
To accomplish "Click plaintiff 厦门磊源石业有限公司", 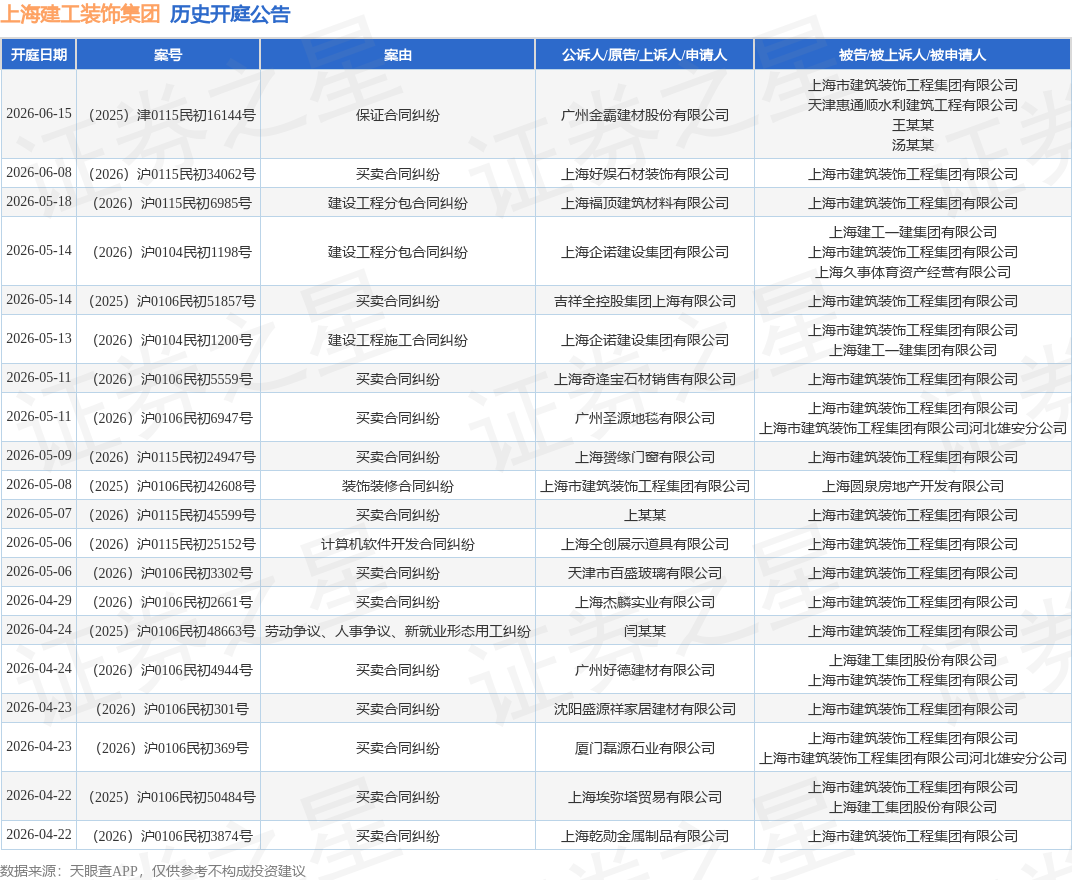I will pos(645,747).
